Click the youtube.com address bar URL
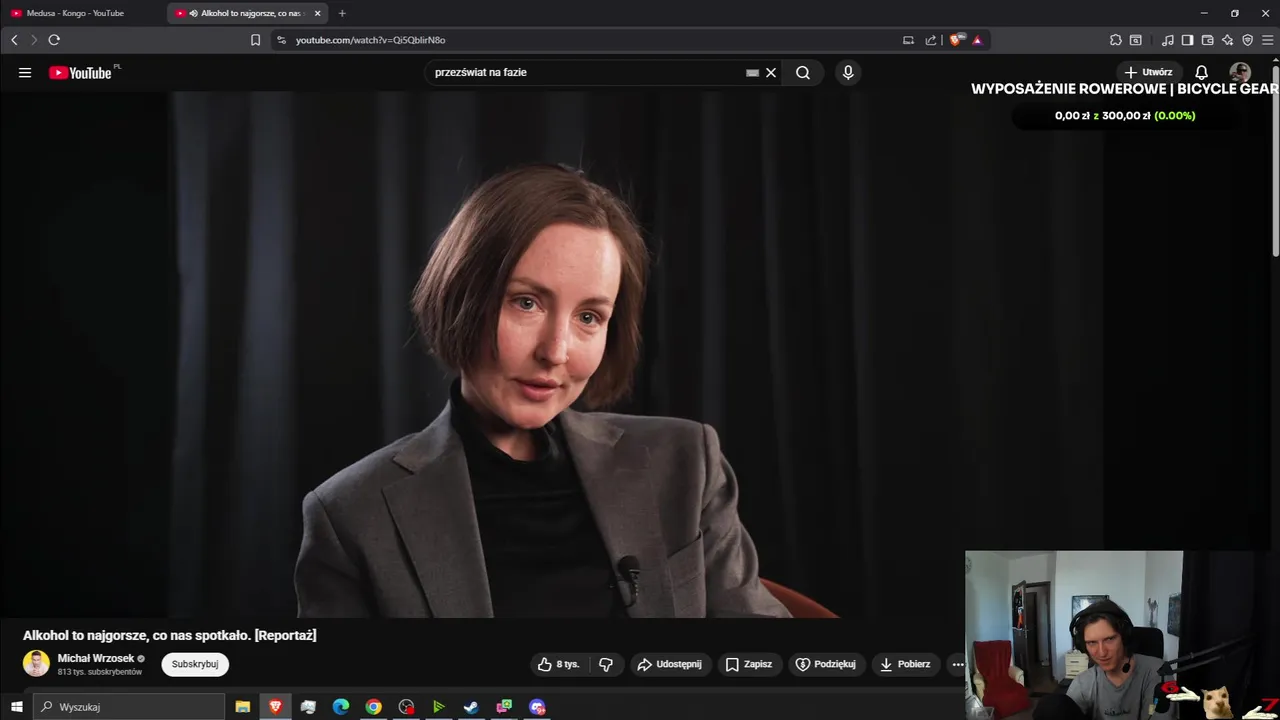1280x720 pixels. 370,40
